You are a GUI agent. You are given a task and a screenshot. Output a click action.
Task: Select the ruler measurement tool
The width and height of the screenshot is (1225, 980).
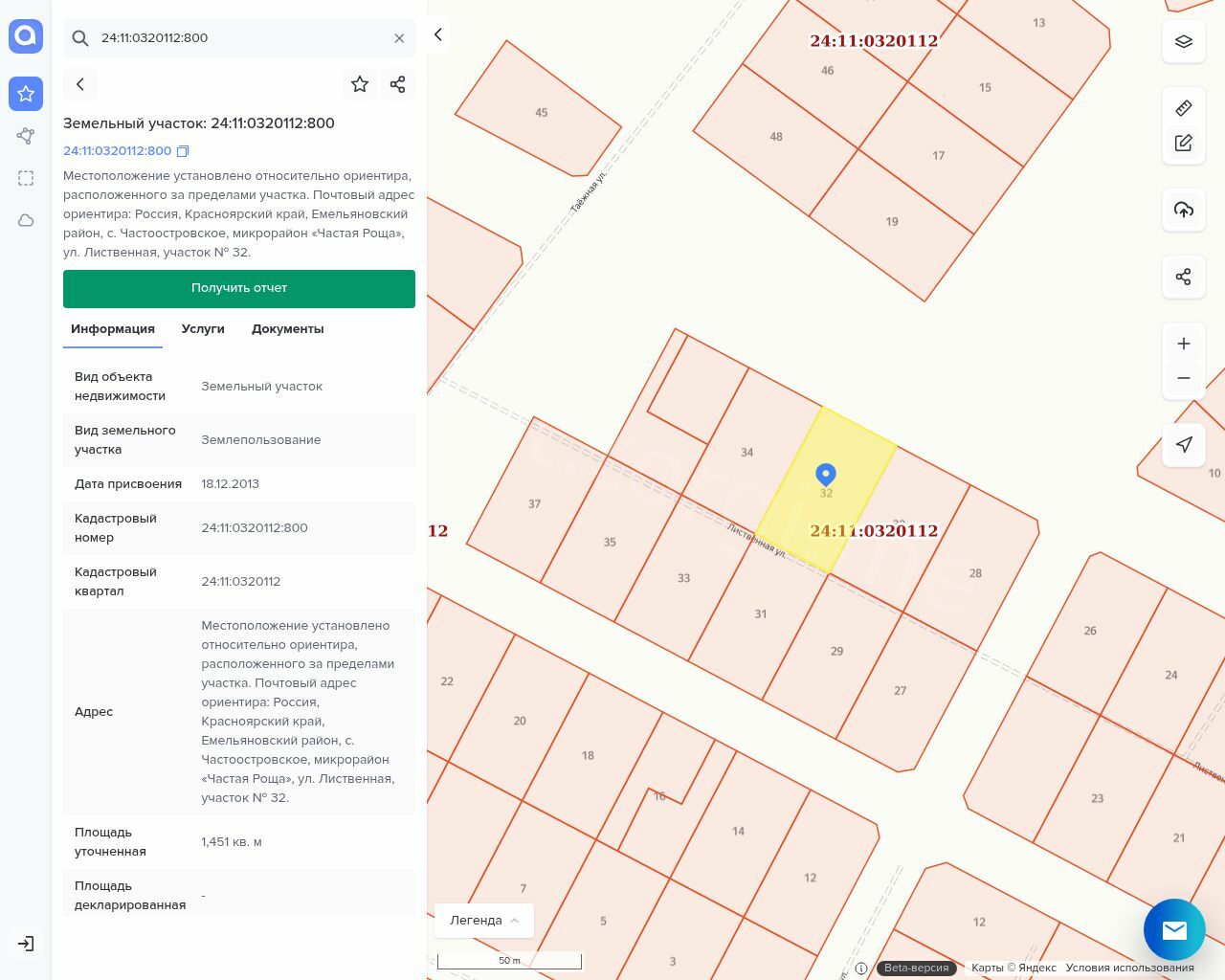tap(1184, 108)
